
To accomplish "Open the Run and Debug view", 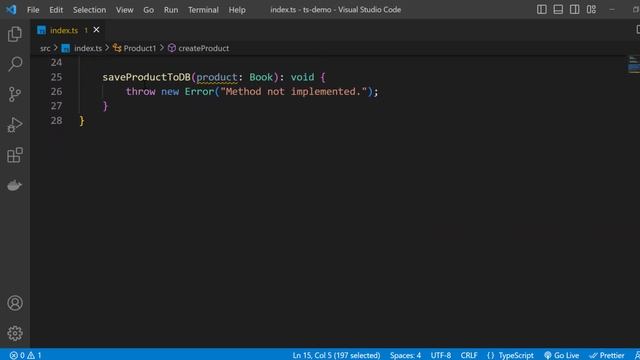I will [15, 124].
